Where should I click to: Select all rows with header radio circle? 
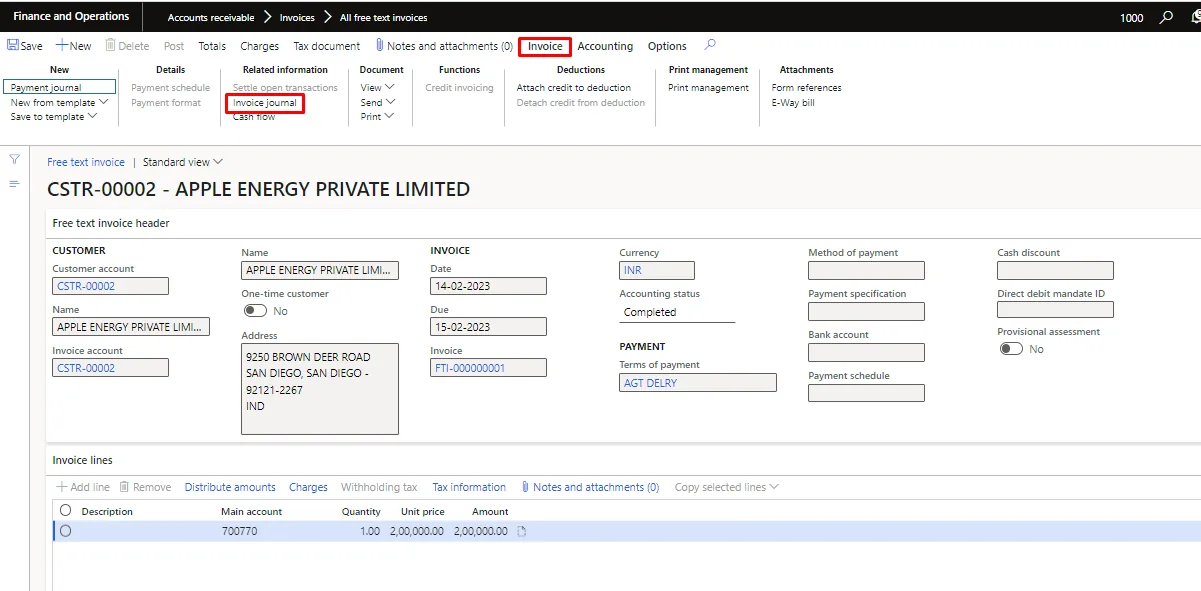(x=66, y=510)
